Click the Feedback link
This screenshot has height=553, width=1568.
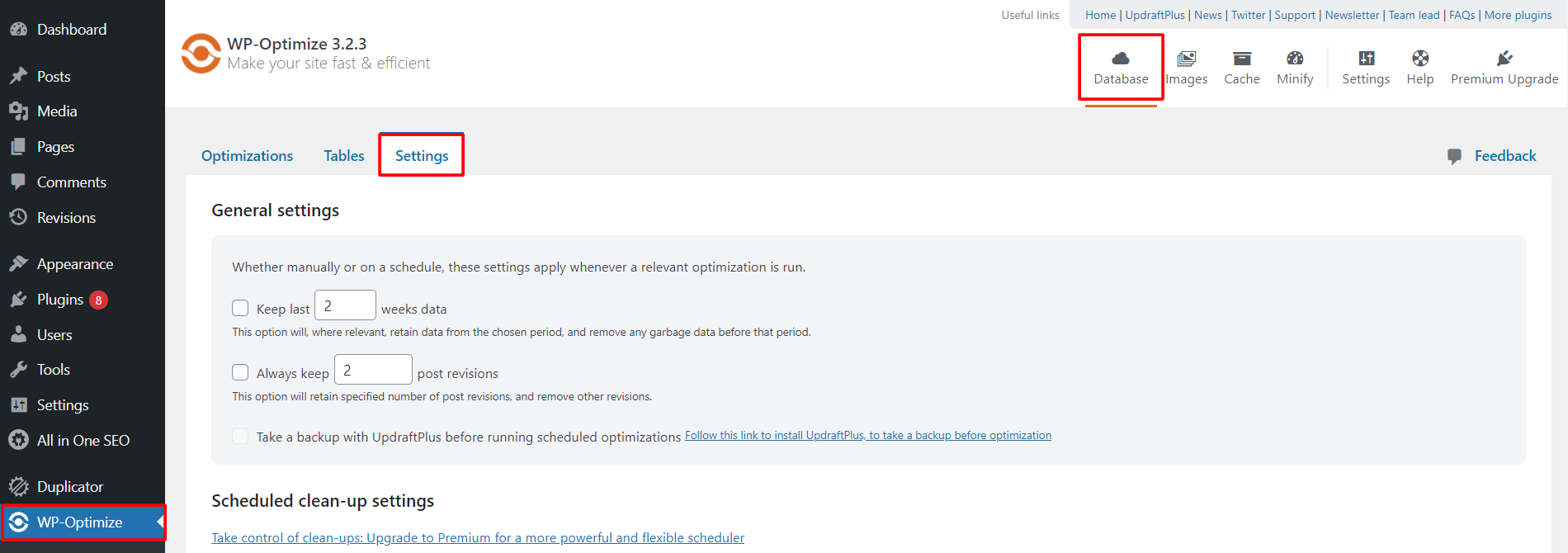[x=1504, y=156]
